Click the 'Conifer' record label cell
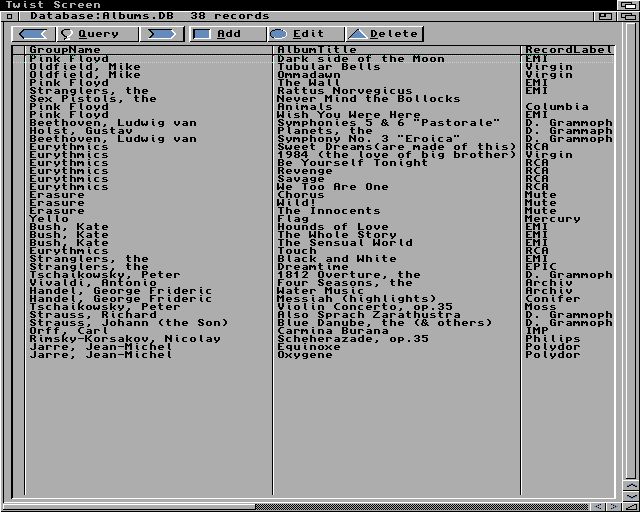Viewport: 640px width, 512px height. point(553,299)
